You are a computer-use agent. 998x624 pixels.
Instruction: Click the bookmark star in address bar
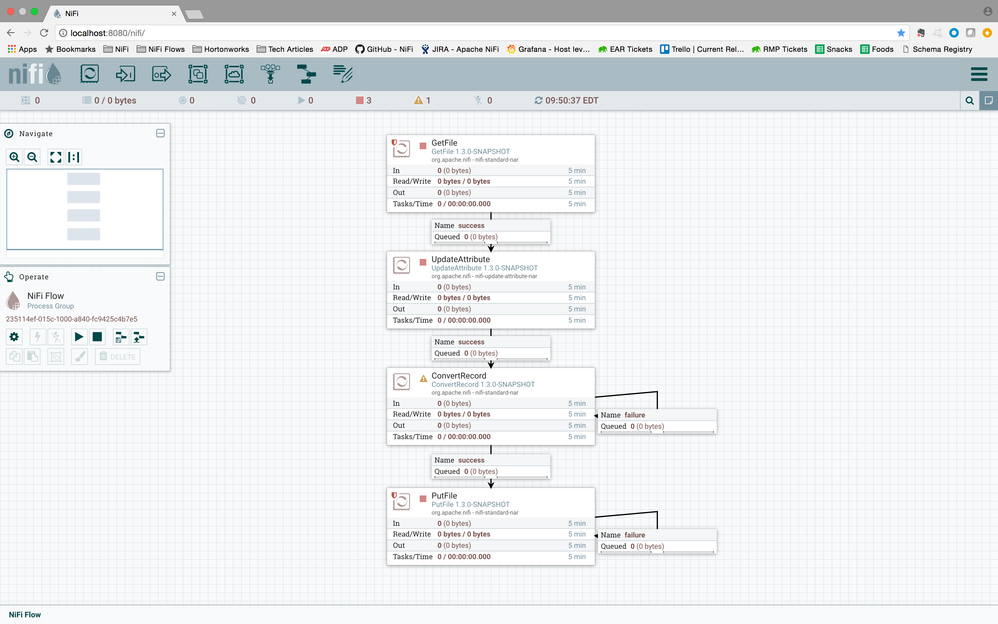pyautogui.click(x=901, y=32)
